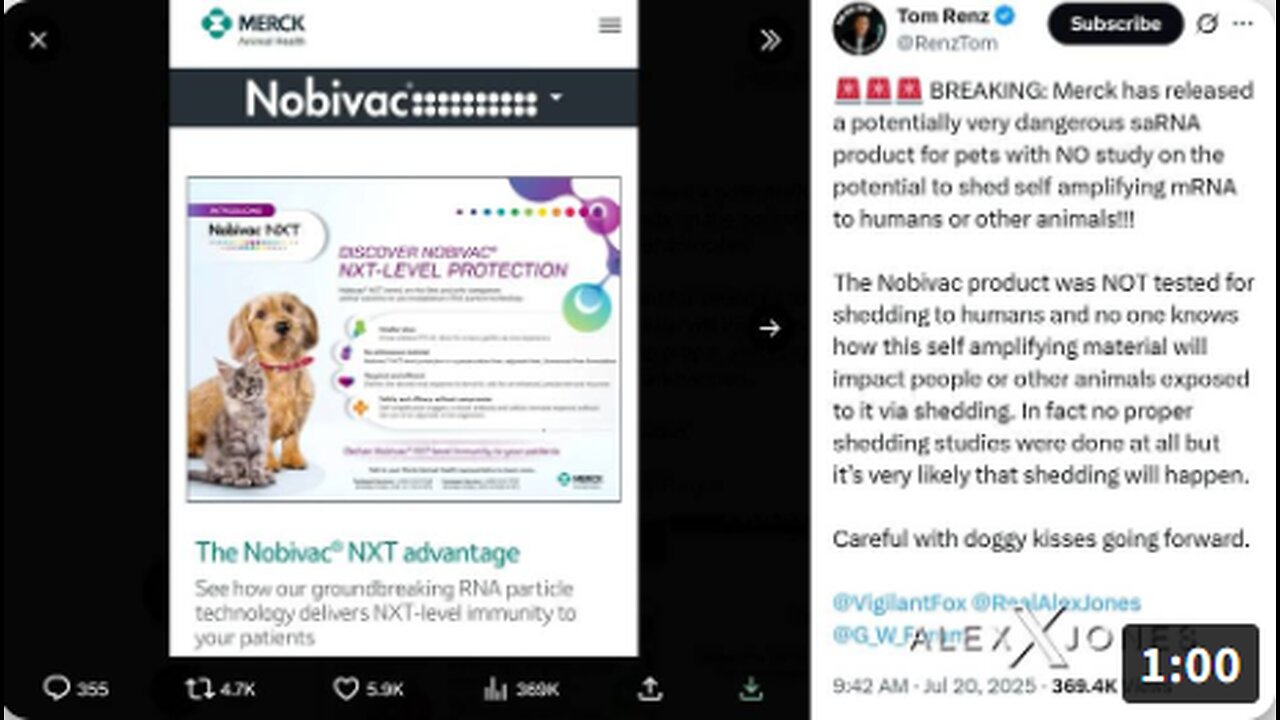Go to next image arrow
This screenshot has height=720, width=1280.
pyautogui.click(x=769, y=328)
